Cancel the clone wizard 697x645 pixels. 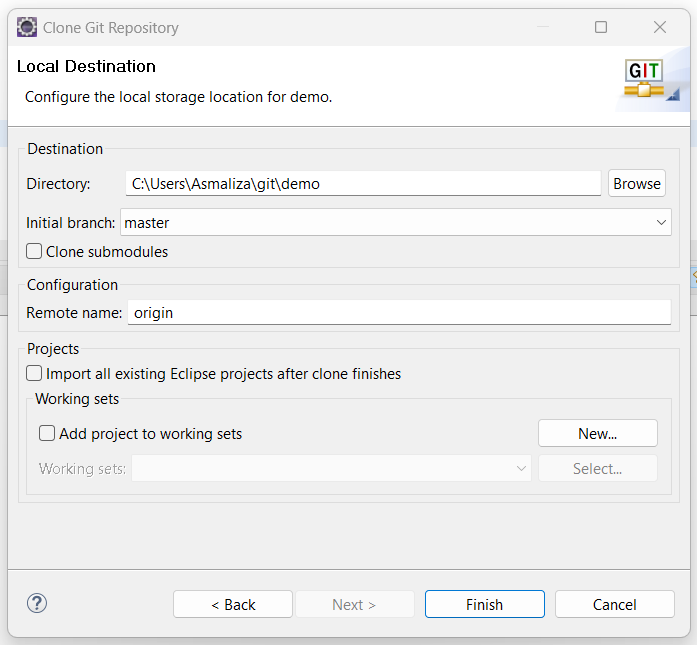click(614, 604)
